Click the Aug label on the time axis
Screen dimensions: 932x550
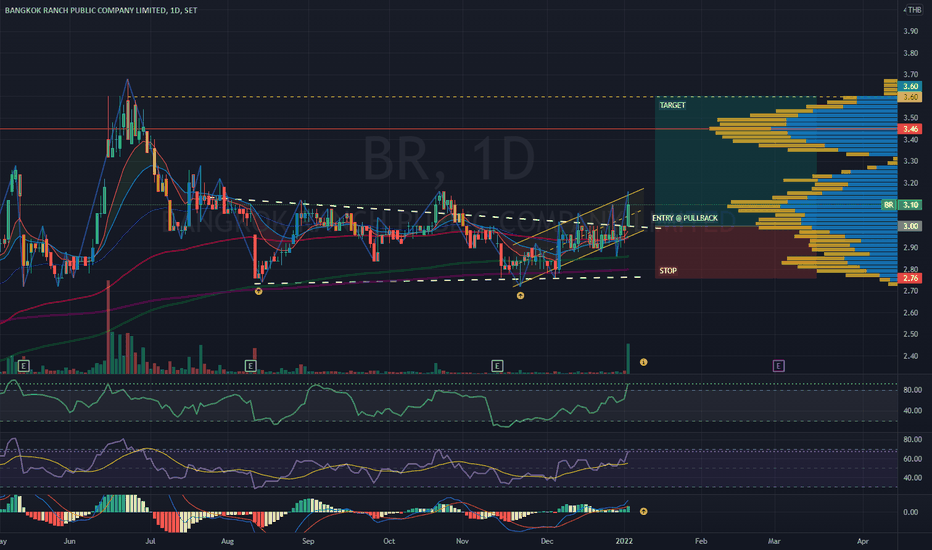[227, 541]
